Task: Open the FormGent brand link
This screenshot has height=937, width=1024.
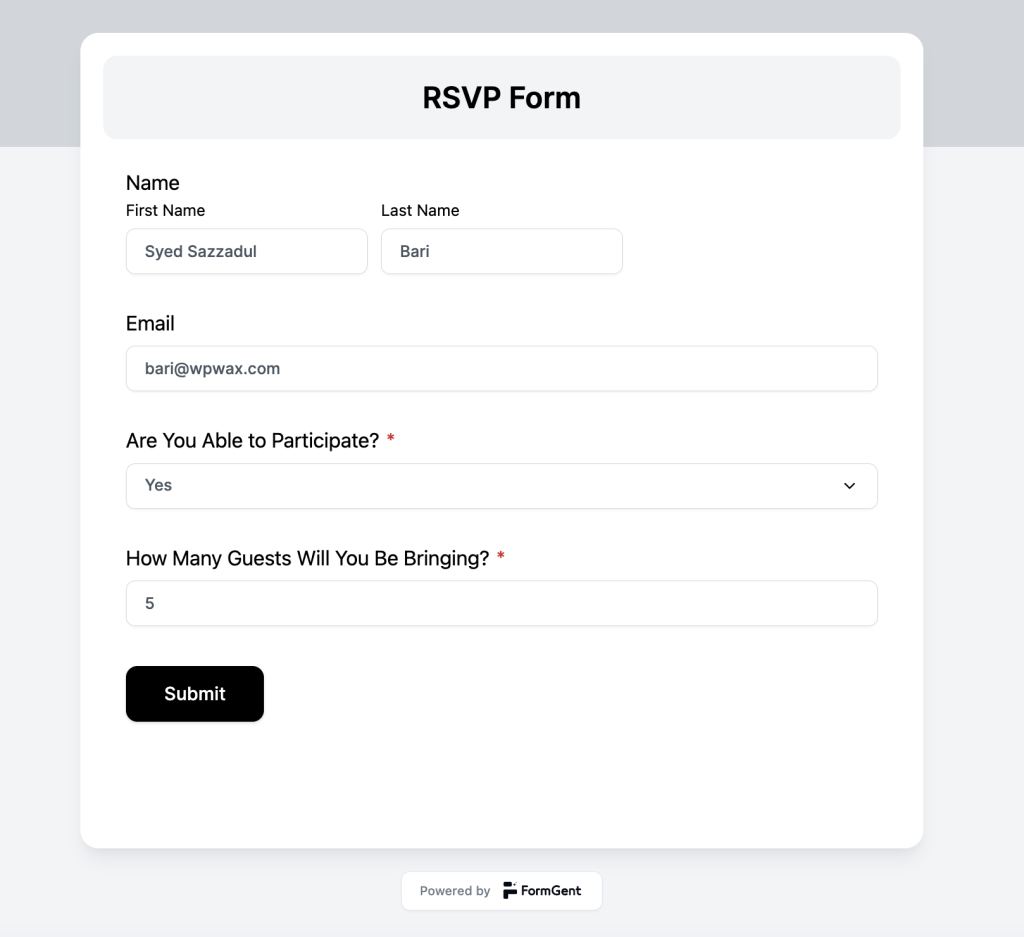Action: pos(542,891)
